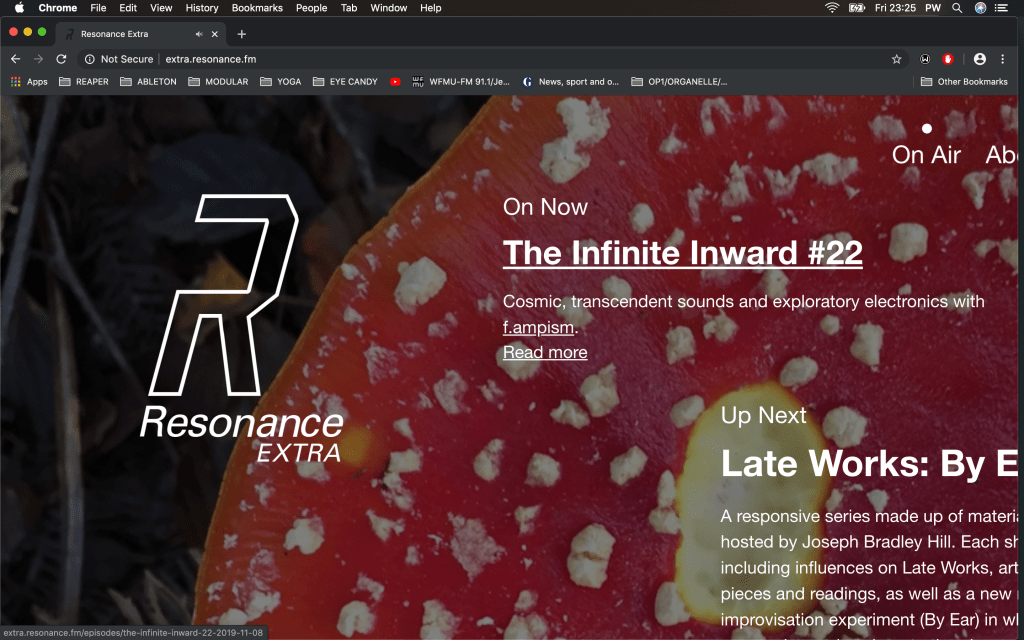Open the YouTube bookmark icon
This screenshot has width=1024, height=640.
pyautogui.click(x=396, y=82)
